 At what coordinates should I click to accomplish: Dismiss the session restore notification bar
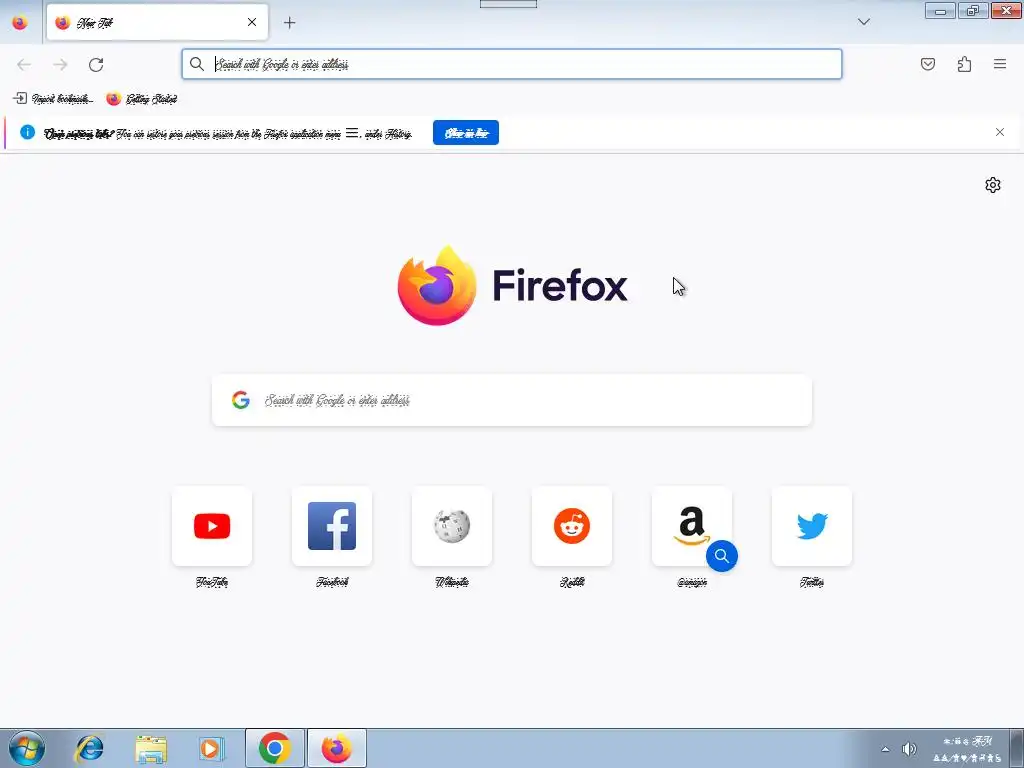(x=1000, y=133)
